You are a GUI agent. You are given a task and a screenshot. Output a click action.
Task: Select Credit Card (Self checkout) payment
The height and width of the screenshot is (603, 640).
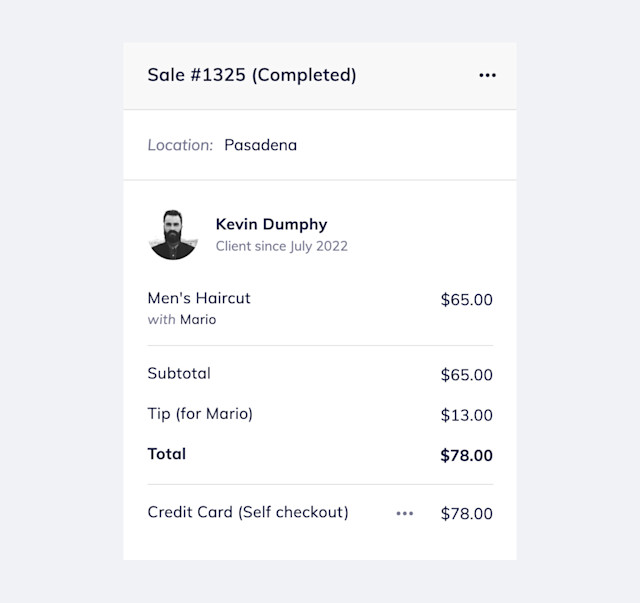coord(248,512)
